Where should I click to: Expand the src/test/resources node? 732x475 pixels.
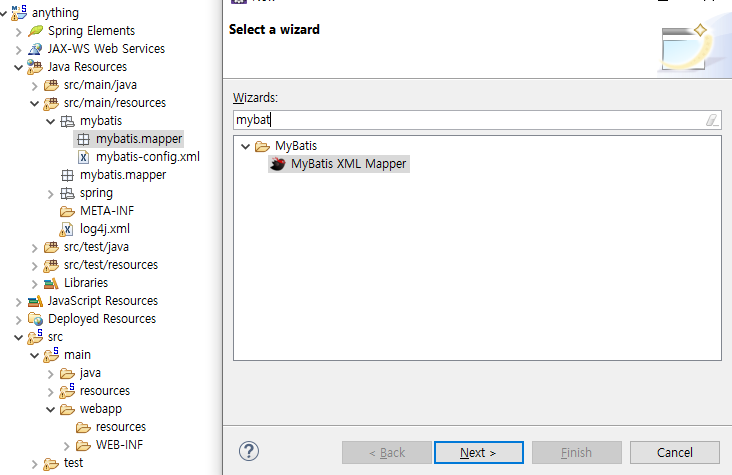(35, 266)
